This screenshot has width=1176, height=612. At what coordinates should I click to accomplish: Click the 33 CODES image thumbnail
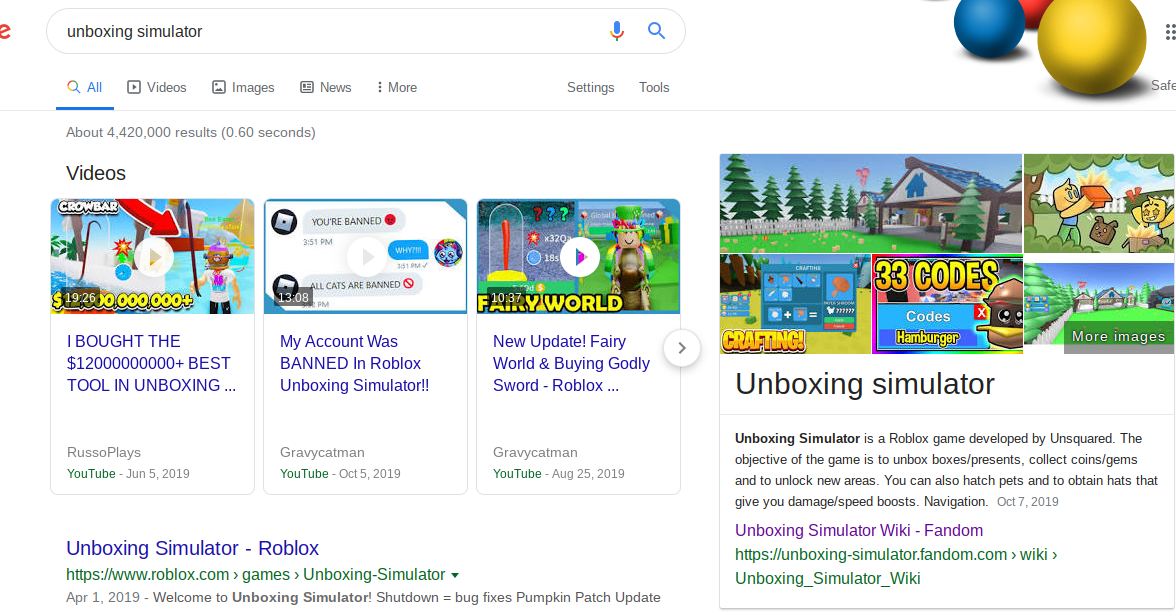point(947,304)
